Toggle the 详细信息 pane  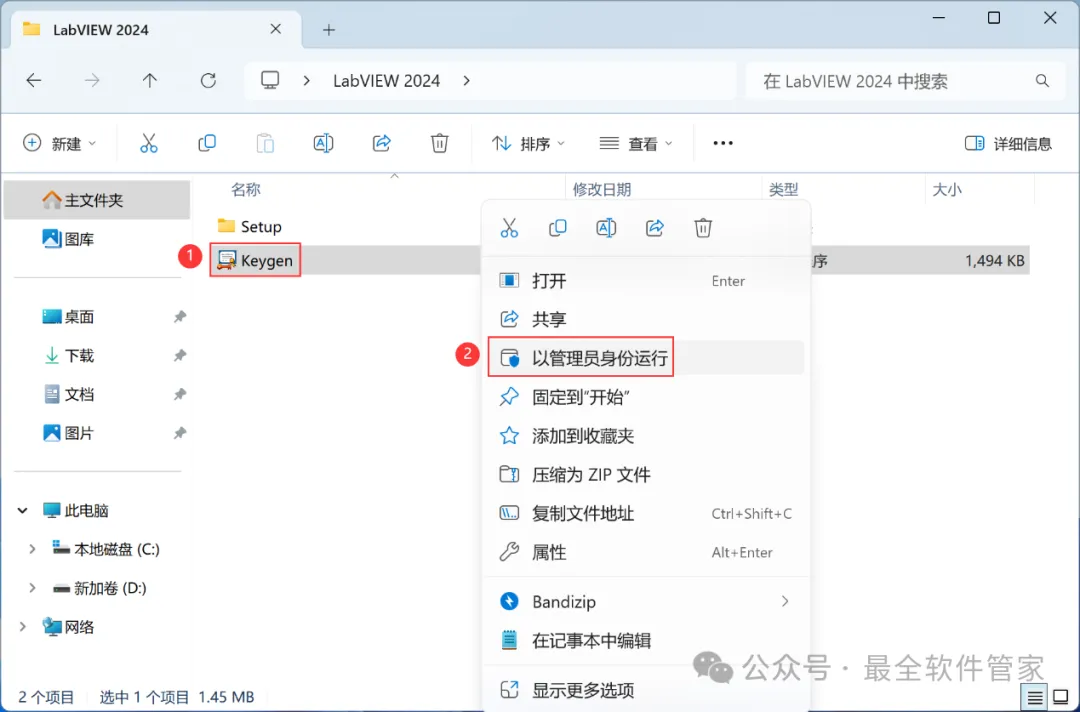click(1008, 143)
